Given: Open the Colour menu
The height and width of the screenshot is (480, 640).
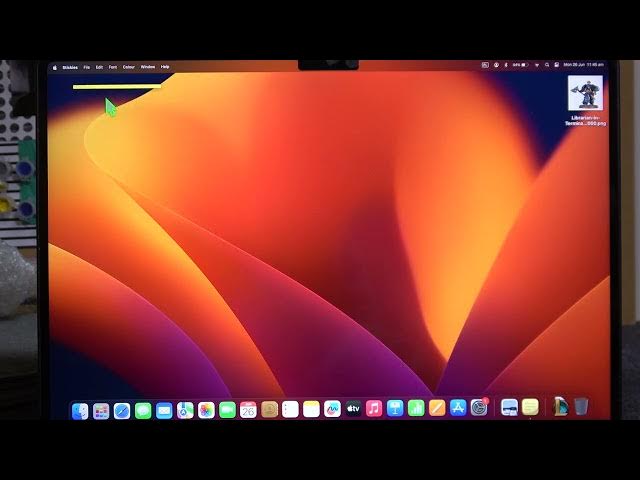Looking at the screenshot, I should point(129,67).
